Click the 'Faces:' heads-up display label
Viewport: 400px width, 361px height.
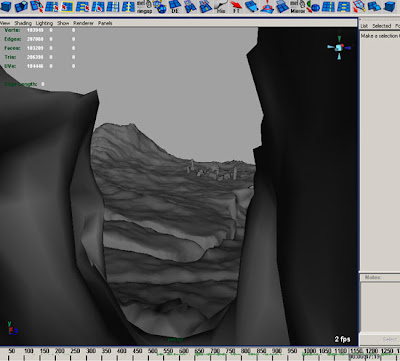pos(13,48)
